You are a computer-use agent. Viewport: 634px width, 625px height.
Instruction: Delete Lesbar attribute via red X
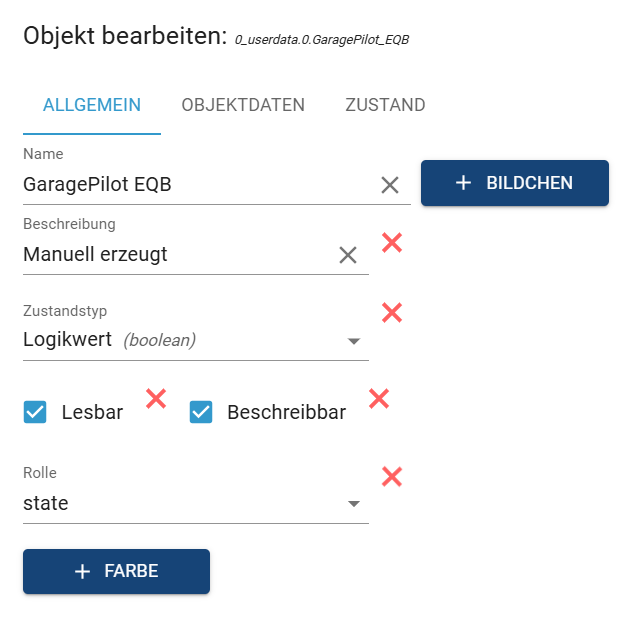click(x=156, y=399)
